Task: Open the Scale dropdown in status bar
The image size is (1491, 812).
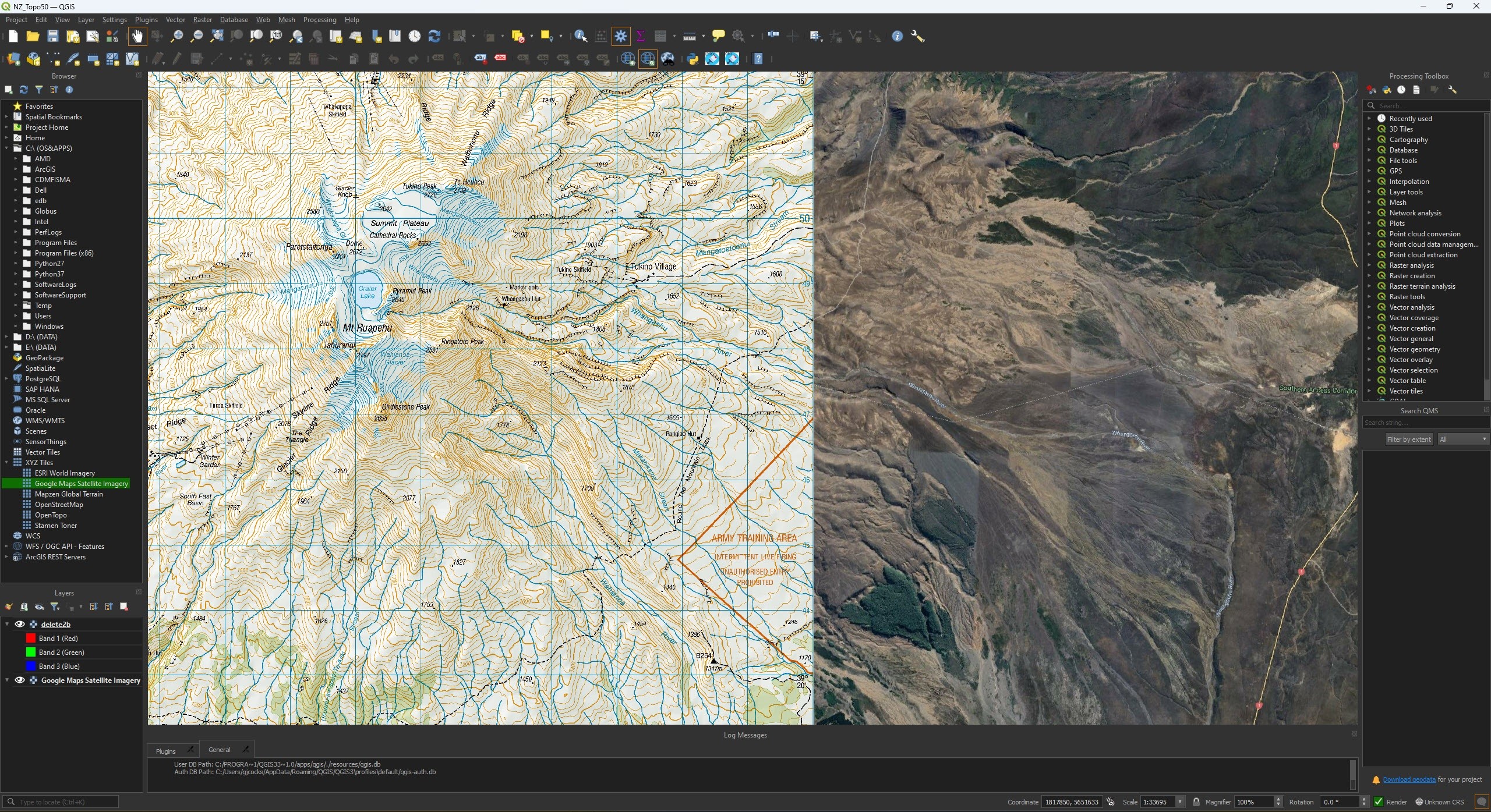Action: (x=1180, y=802)
